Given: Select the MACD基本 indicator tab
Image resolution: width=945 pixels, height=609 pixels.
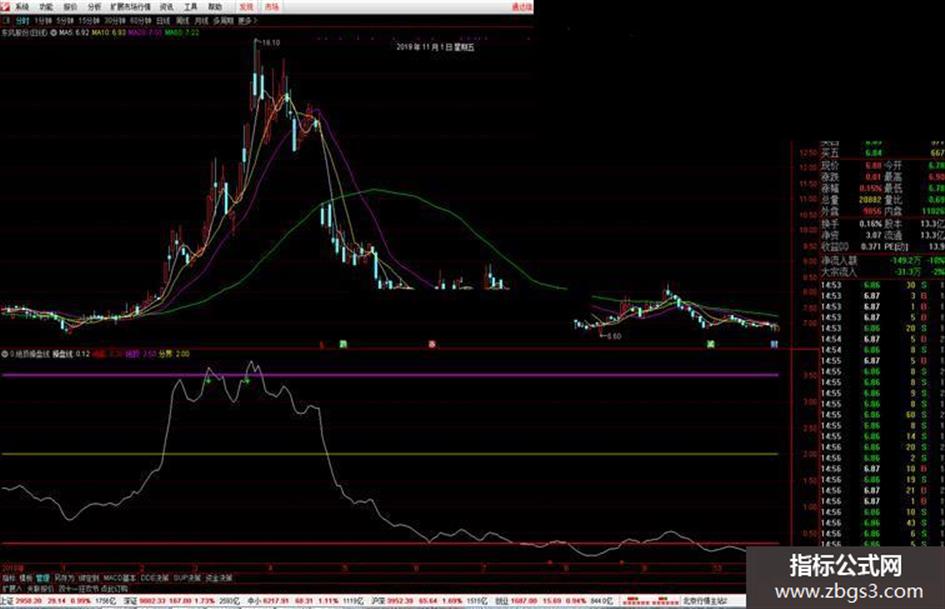Looking at the screenshot, I should tap(119, 578).
